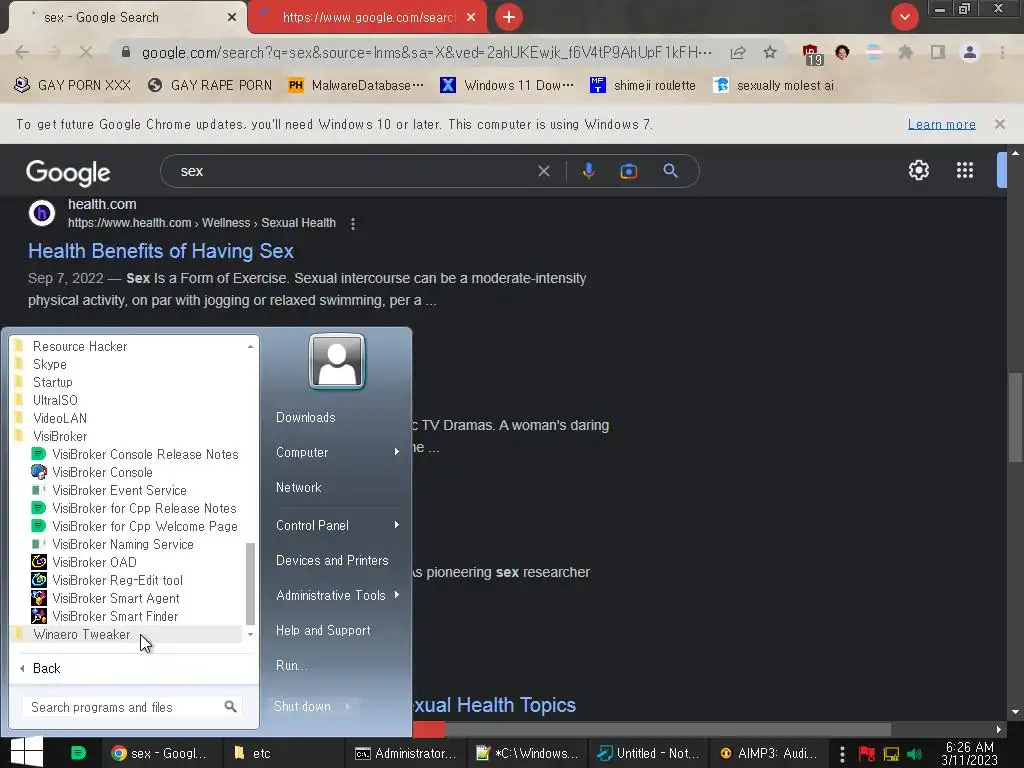Toggle the Chrome side panel icon
1024x768 pixels.
pyautogui.click(x=938, y=52)
